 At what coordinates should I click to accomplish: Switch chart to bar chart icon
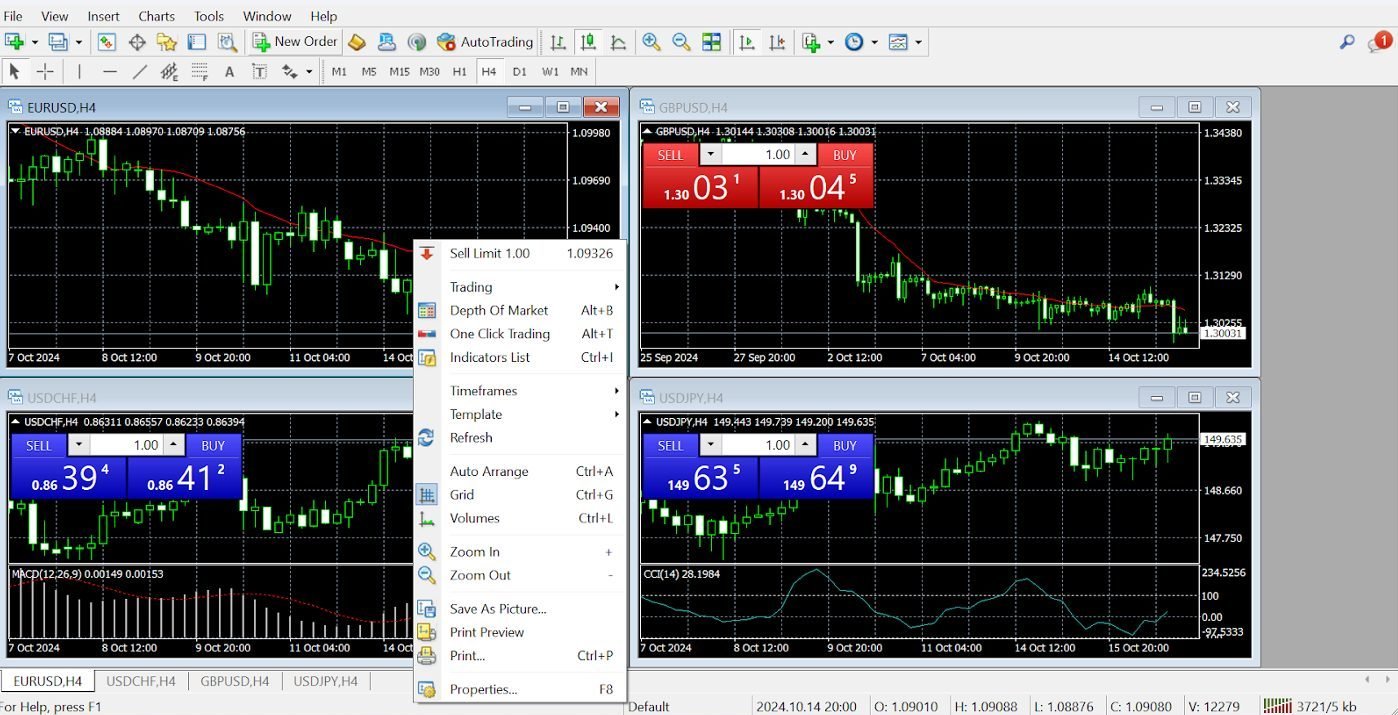[558, 42]
